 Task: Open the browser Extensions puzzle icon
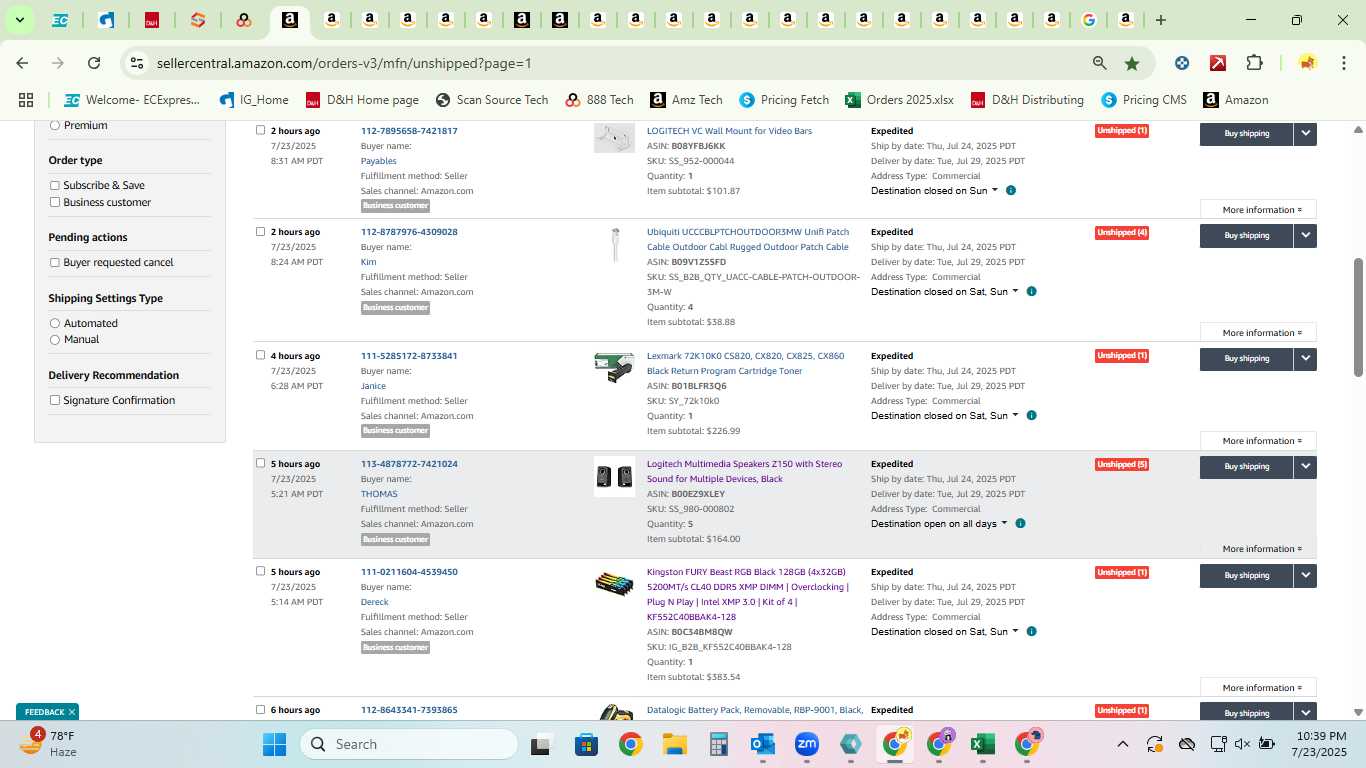(x=1254, y=63)
